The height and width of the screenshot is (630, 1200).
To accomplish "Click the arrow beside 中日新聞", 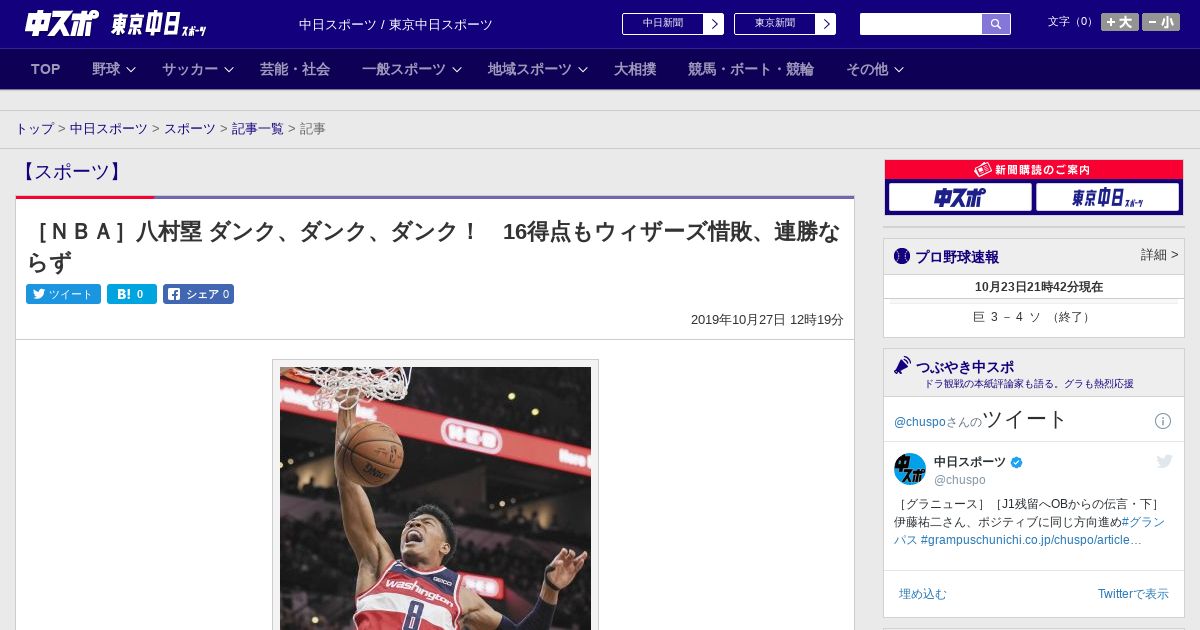I will coord(714,24).
